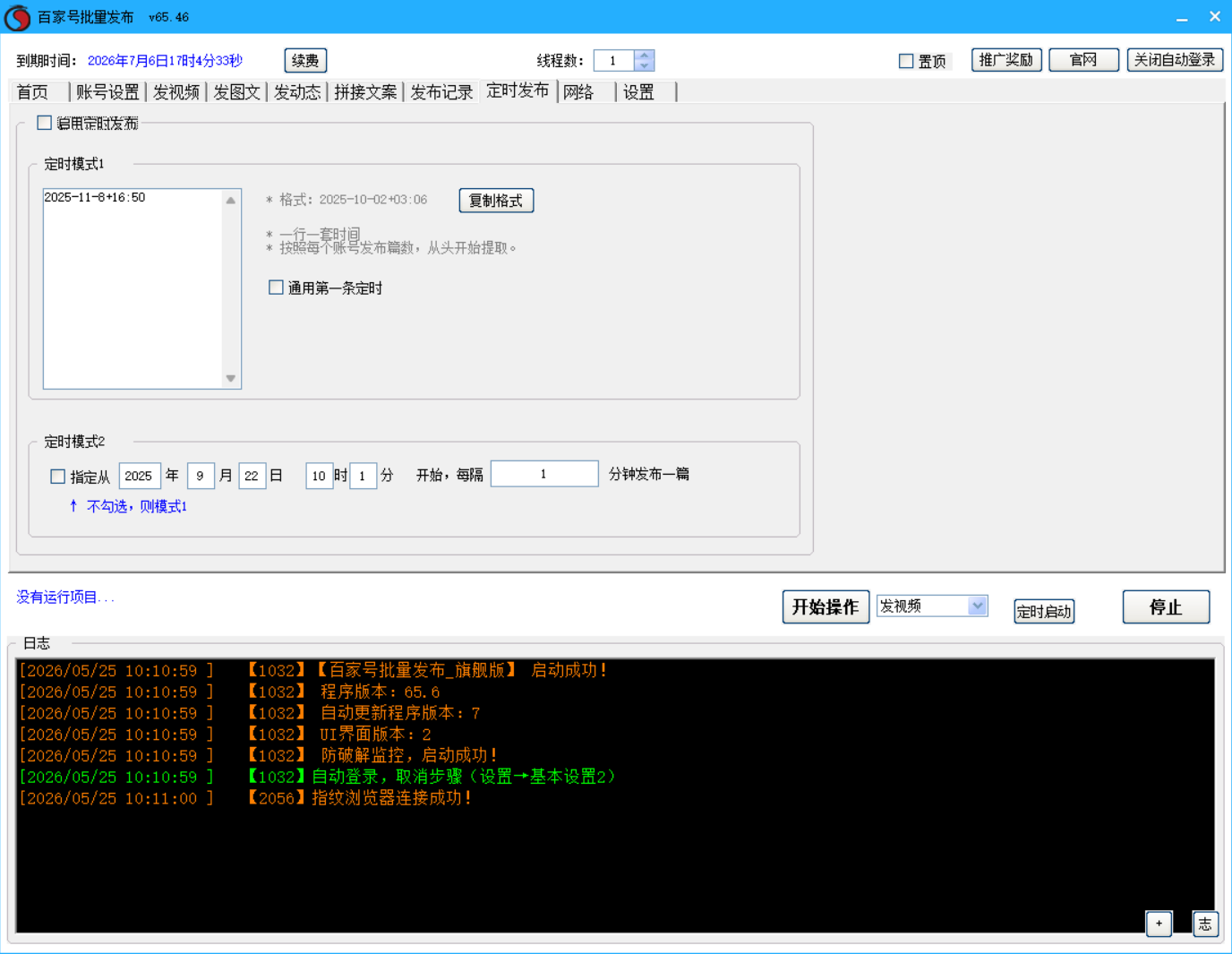The width and height of the screenshot is (1232, 954).
Task: Click the schedule list's scroll up arrow
Action: coord(231,200)
